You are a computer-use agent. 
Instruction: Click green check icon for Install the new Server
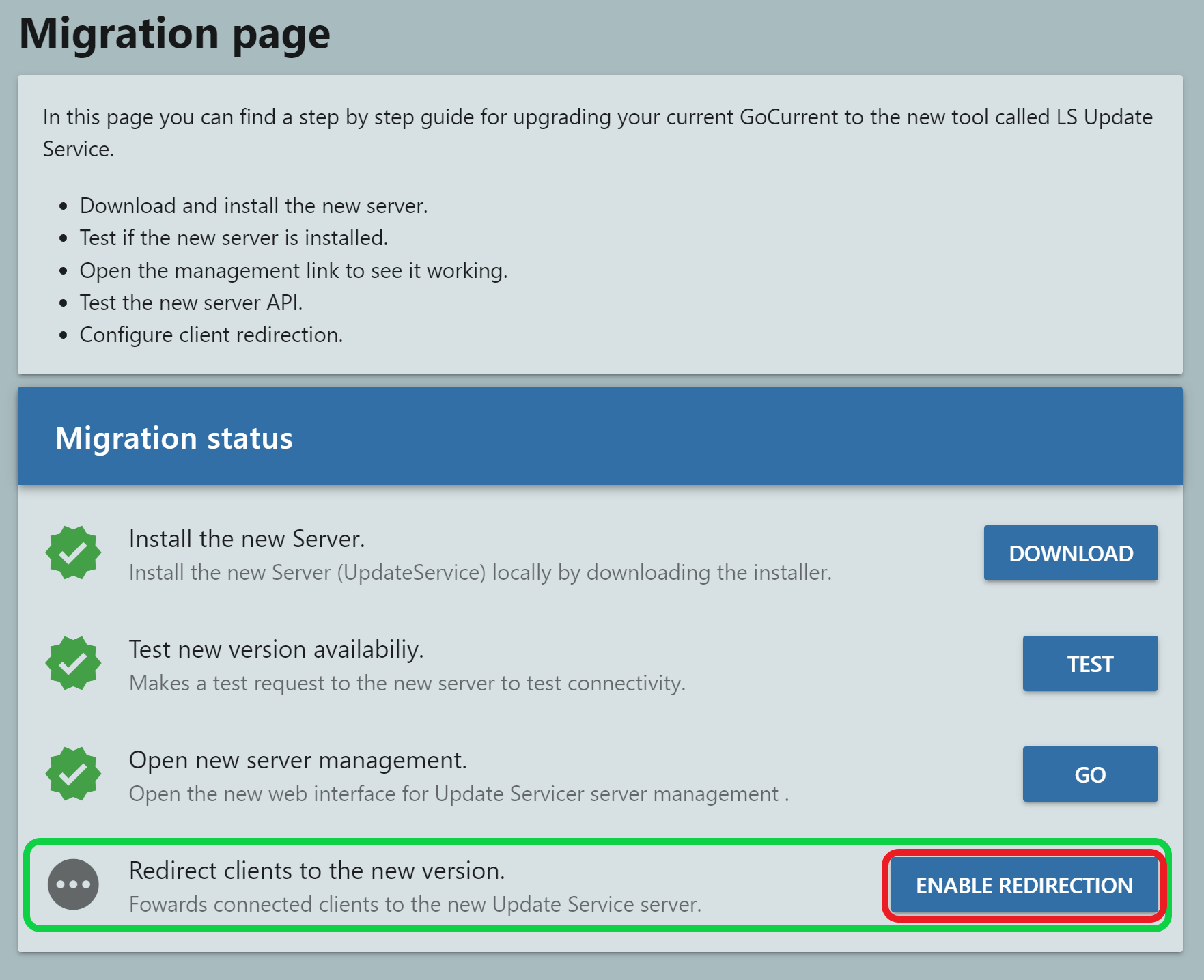[x=73, y=552]
